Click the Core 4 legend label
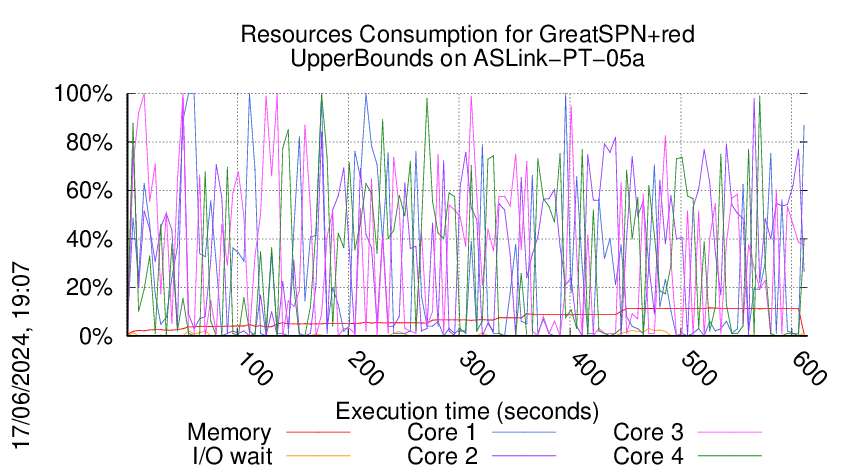This screenshot has width=850, height=475. coord(648,456)
